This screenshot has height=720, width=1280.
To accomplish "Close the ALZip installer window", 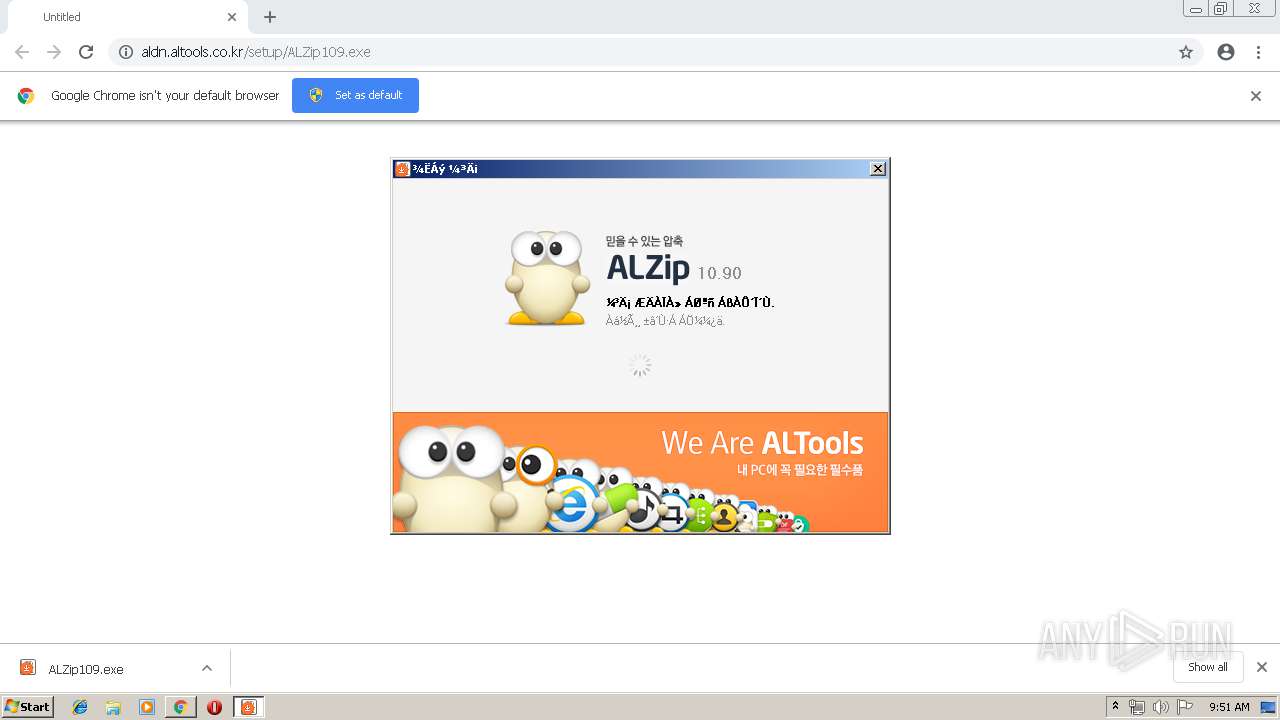I will (x=878, y=169).
